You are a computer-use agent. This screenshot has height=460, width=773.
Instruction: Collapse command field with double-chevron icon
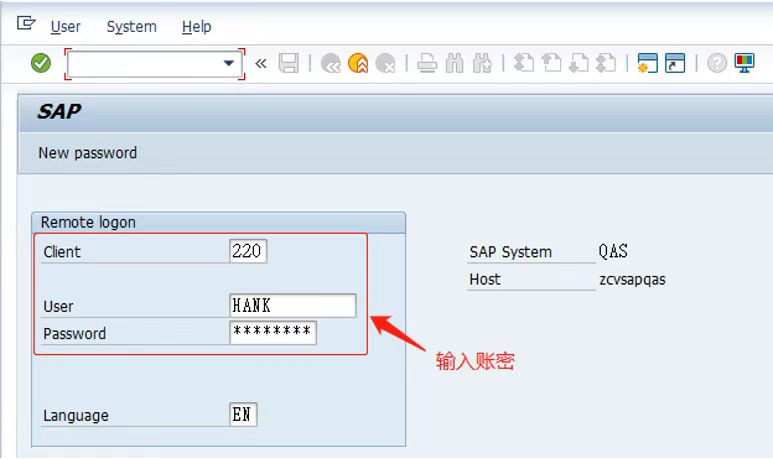pos(261,64)
